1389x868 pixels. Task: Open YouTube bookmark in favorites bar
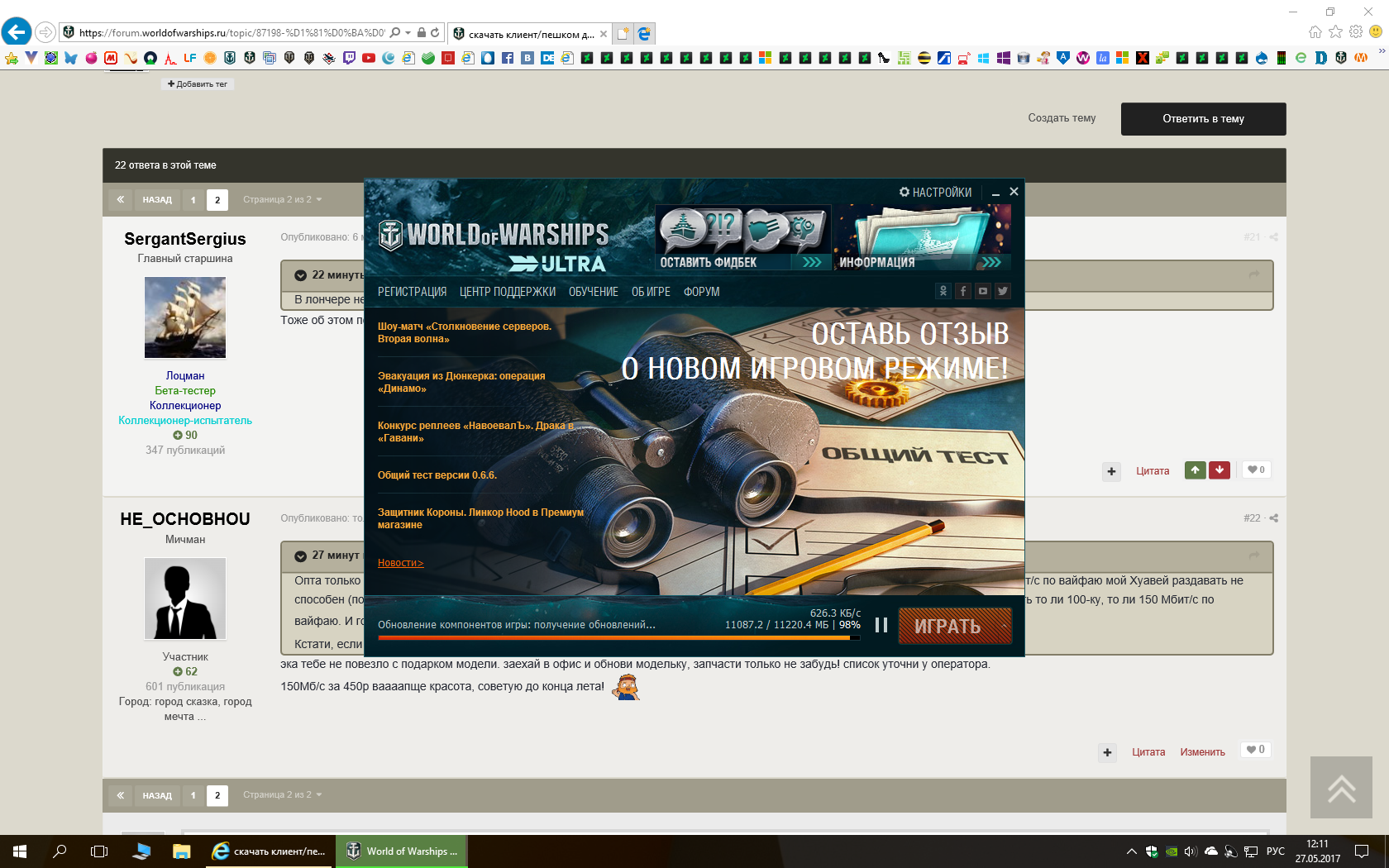(x=369, y=58)
